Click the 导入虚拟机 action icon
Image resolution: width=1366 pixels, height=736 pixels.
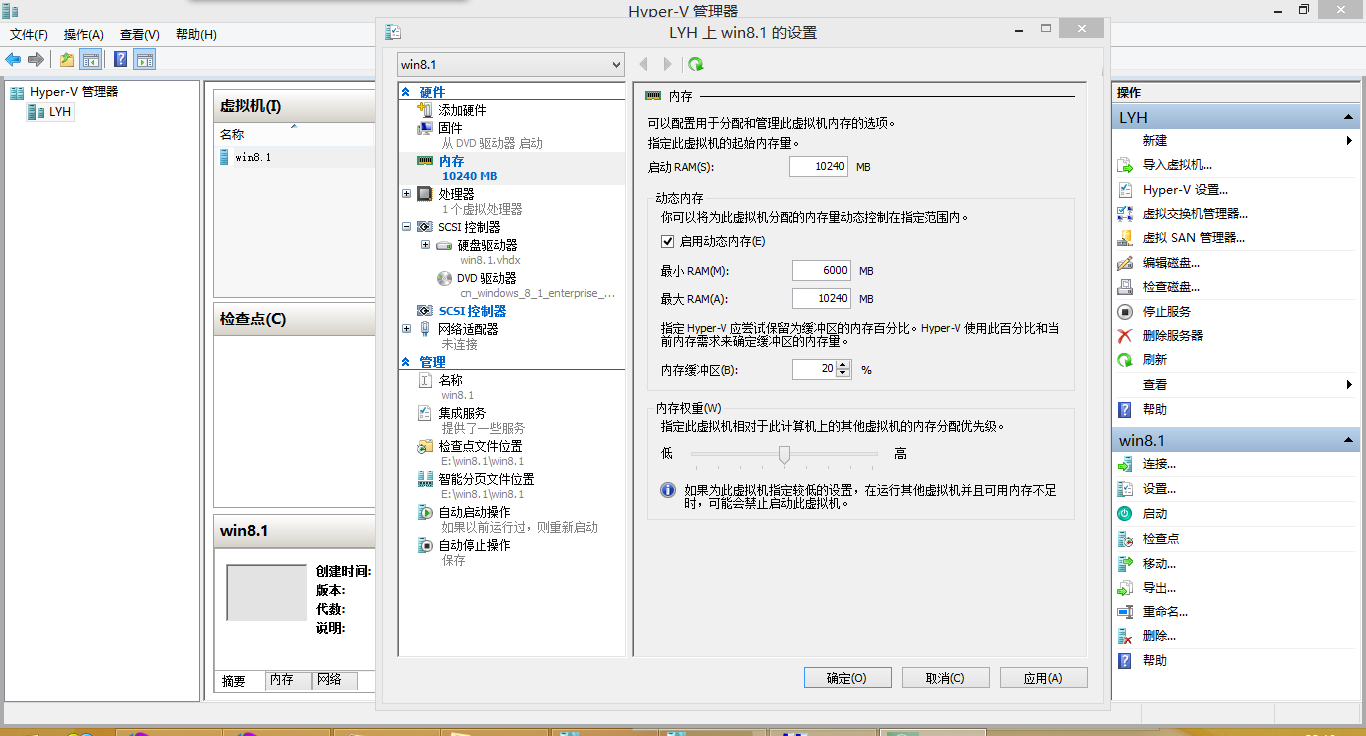[1125, 165]
